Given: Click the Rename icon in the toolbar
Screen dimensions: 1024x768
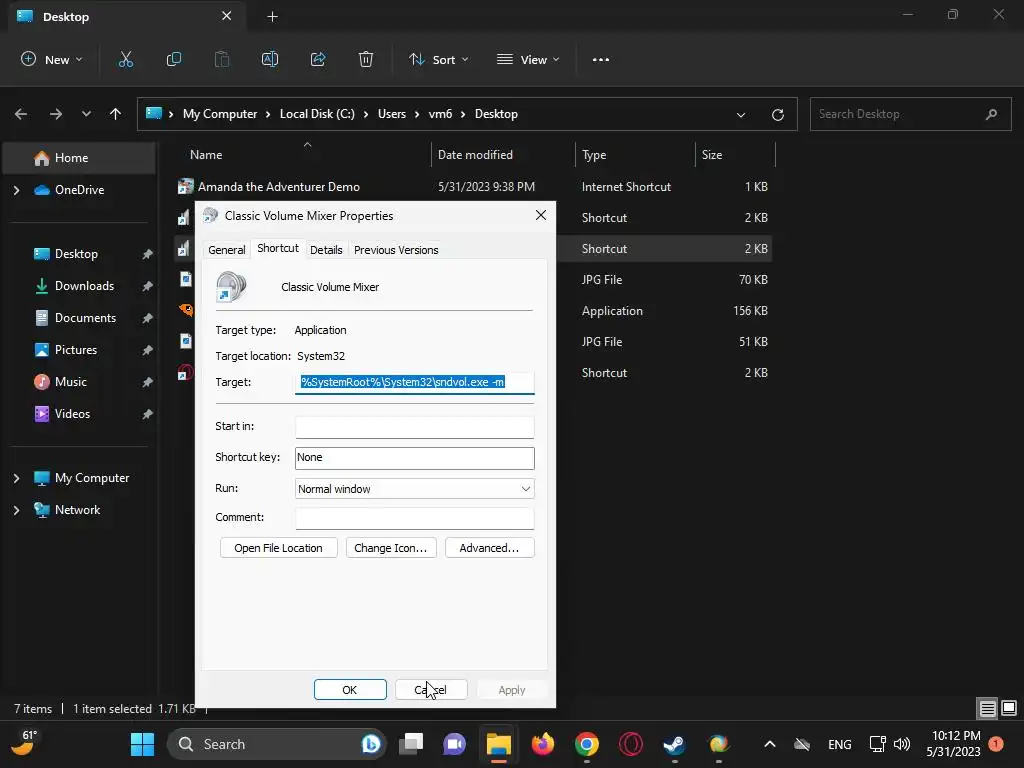Looking at the screenshot, I should click(270, 59).
